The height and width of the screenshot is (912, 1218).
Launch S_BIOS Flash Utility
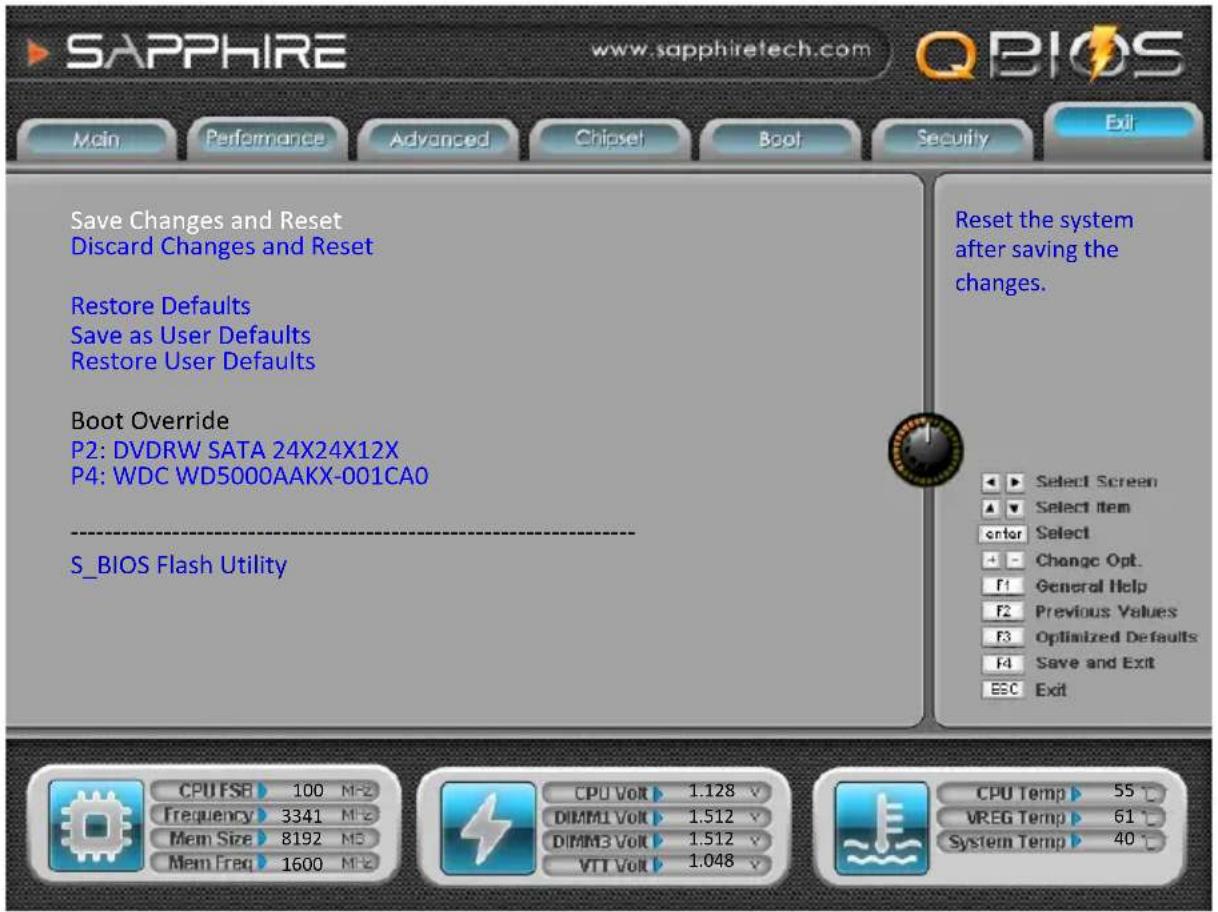coord(179,566)
